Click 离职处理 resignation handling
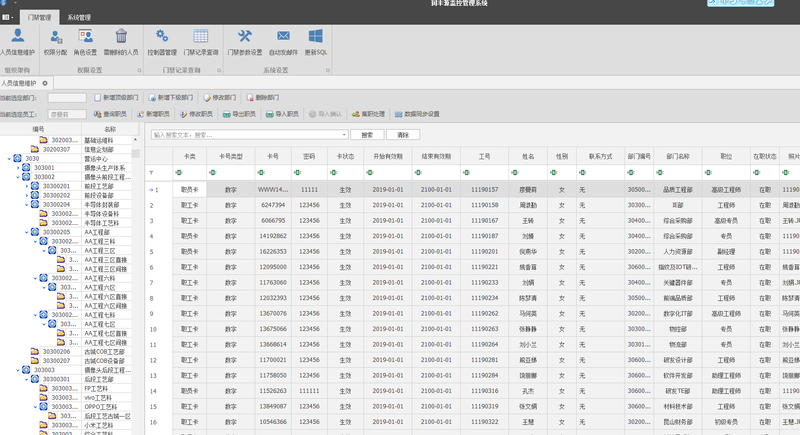Screen dimensions: 800x435 click(368, 114)
